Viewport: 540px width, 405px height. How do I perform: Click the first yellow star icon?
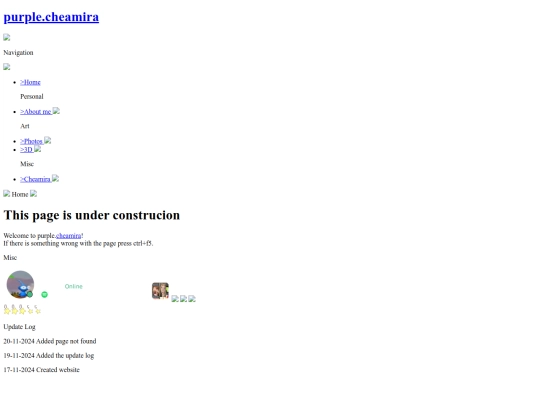tap(7, 310)
